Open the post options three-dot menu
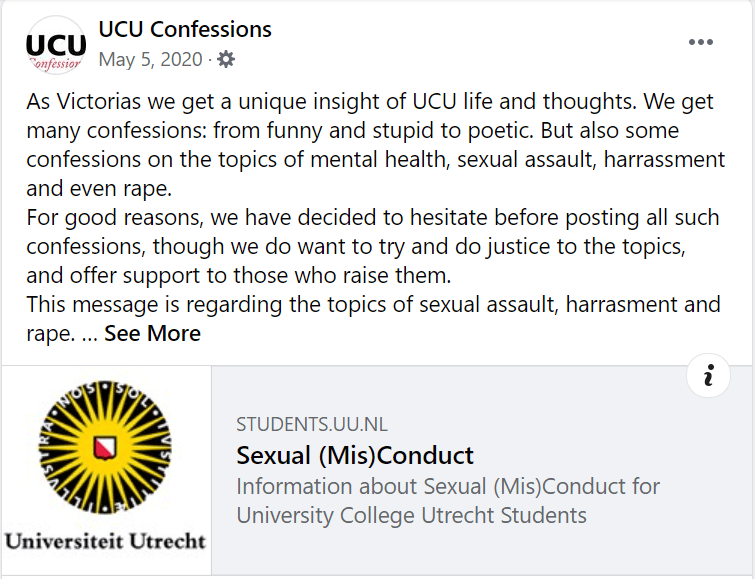This screenshot has height=579, width=755. tap(701, 42)
